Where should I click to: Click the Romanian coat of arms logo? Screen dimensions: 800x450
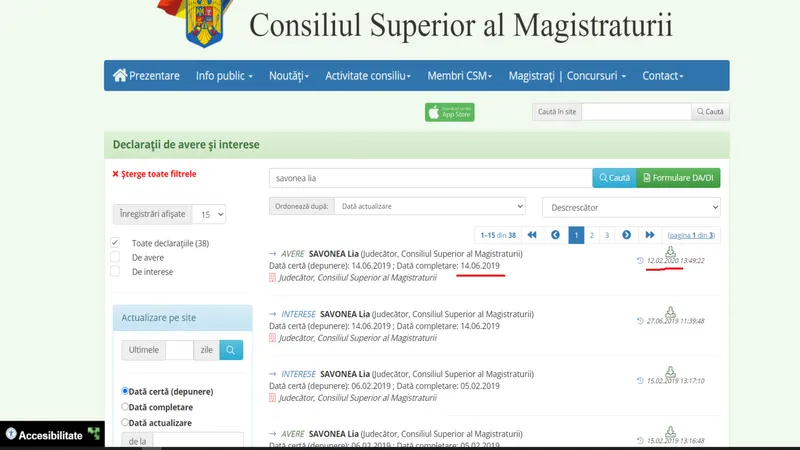pos(204,23)
